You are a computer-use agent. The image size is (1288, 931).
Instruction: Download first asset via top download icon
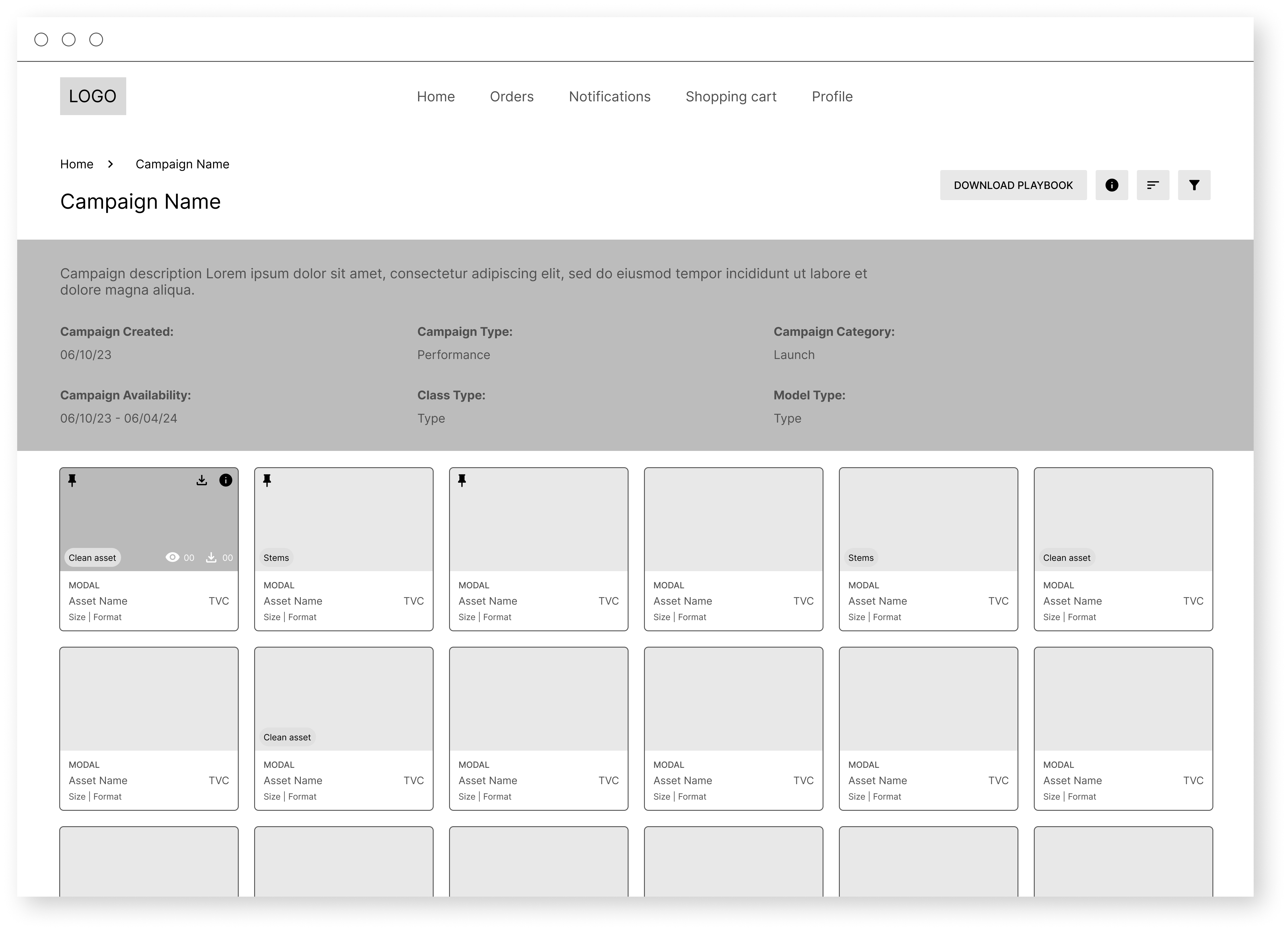point(202,481)
